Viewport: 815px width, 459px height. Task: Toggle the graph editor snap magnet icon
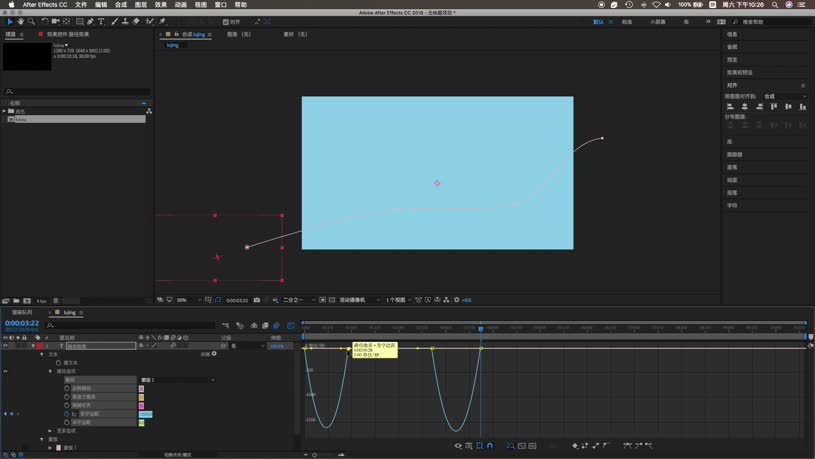click(490, 445)
